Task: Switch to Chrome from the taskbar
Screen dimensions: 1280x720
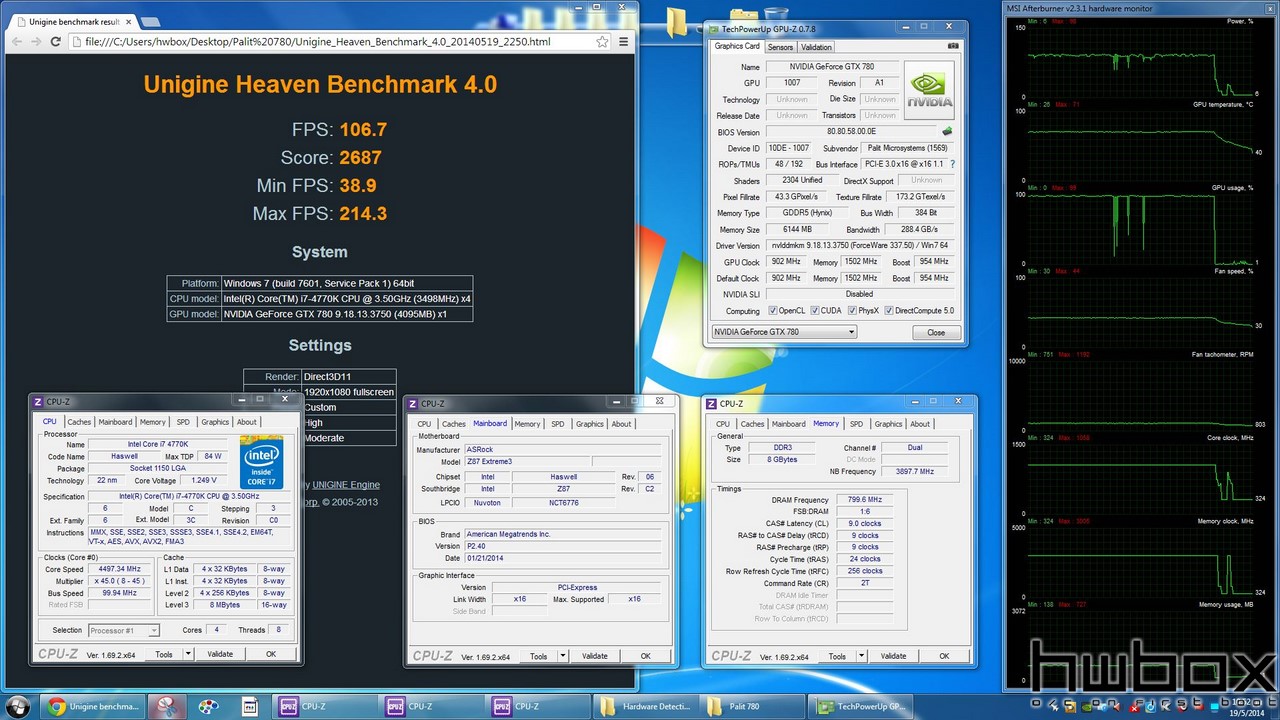Action: pyautogui.click(x=93, y=706)
